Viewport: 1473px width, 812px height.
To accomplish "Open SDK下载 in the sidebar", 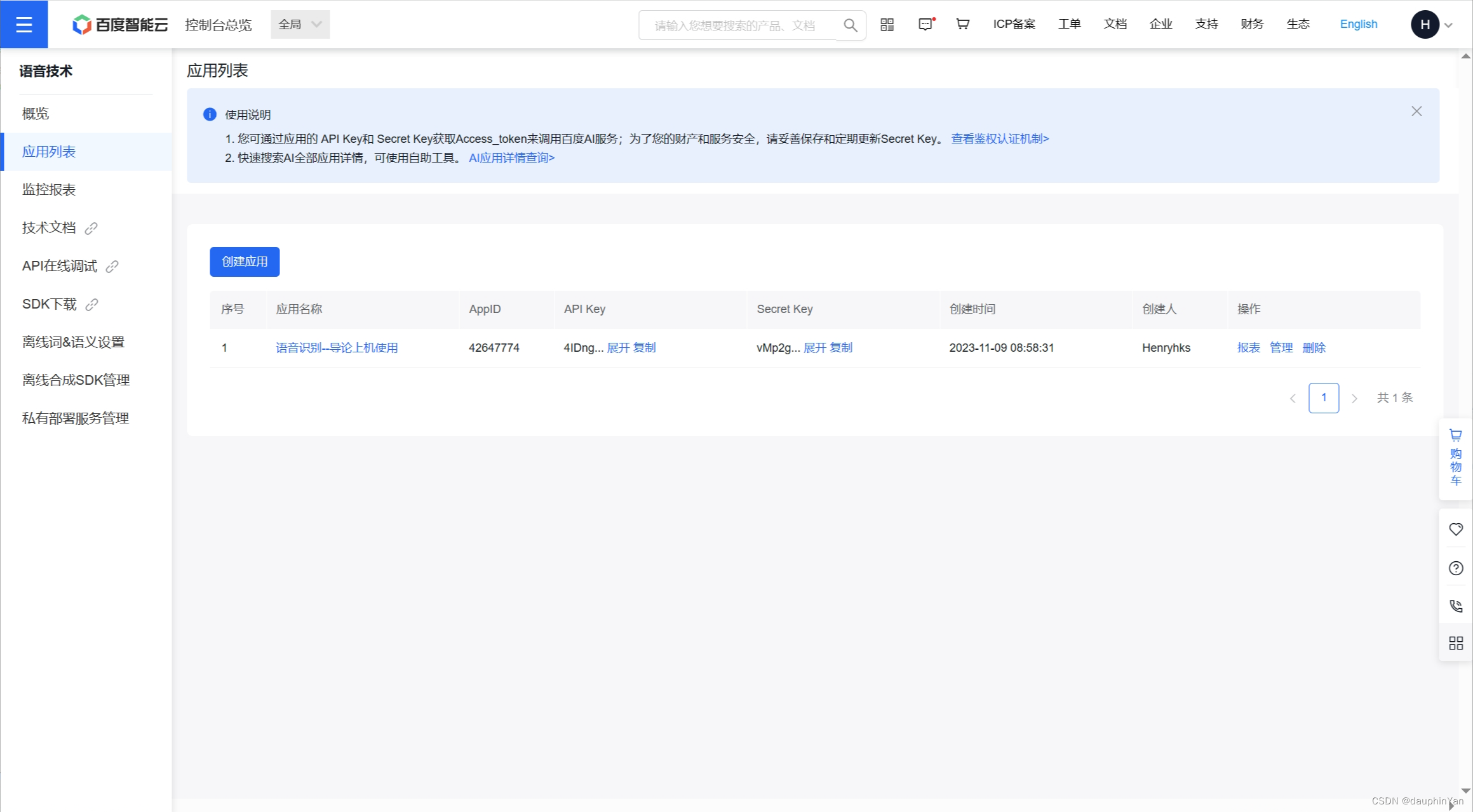I will click(x=50, y=303).
